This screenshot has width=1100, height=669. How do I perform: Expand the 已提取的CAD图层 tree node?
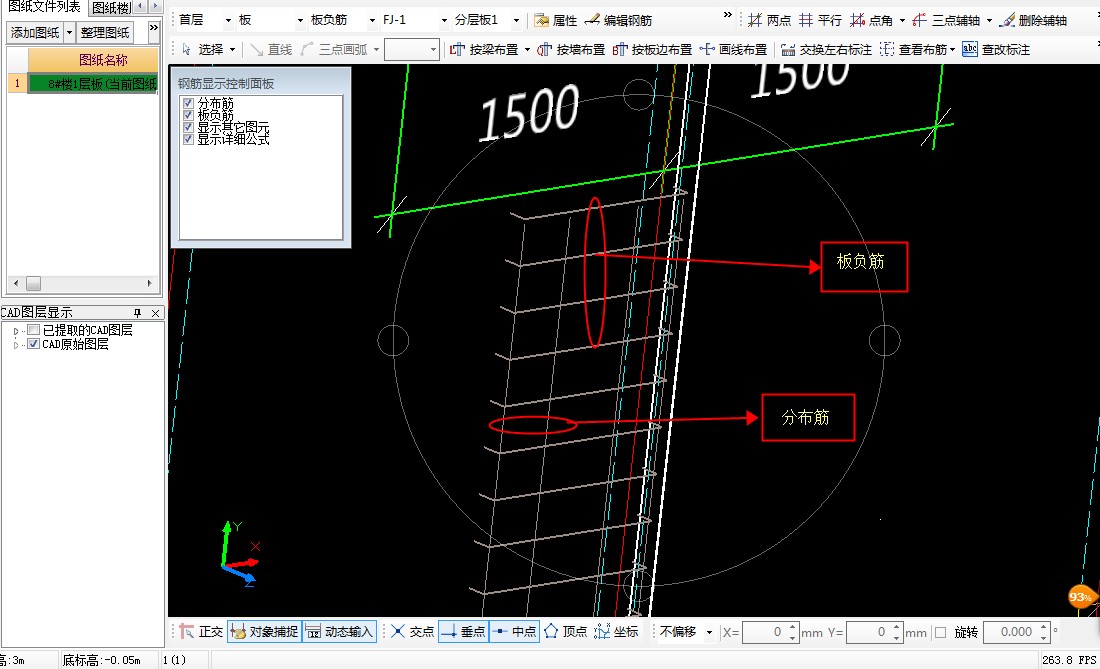point(16,330)
